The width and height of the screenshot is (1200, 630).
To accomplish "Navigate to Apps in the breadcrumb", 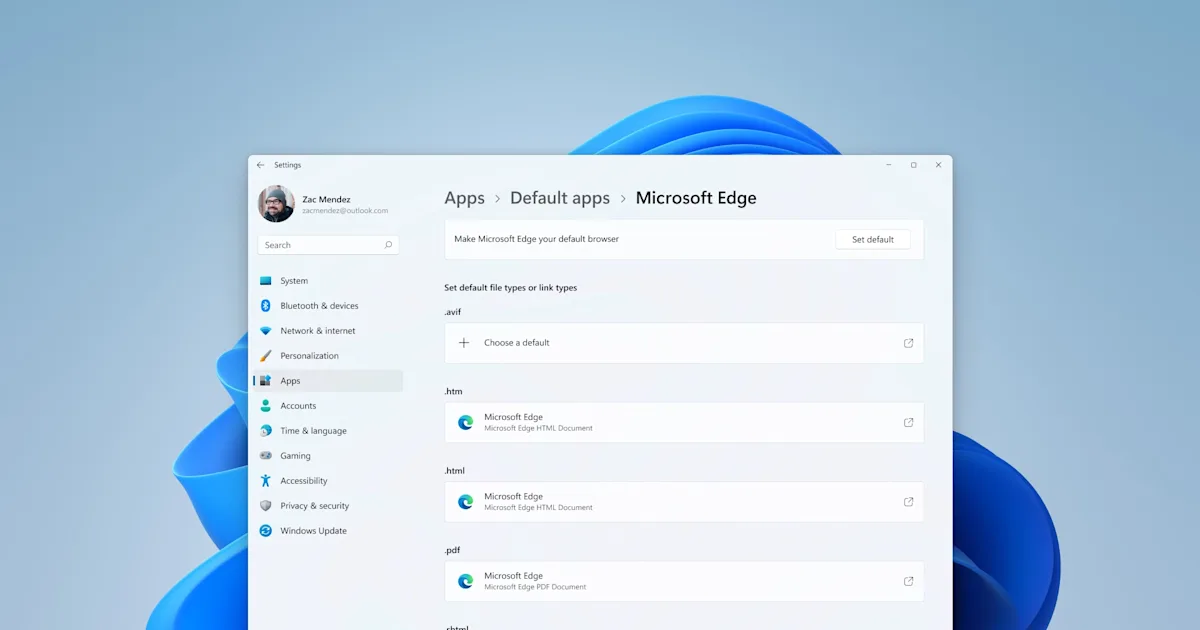I will pos(464,198).
